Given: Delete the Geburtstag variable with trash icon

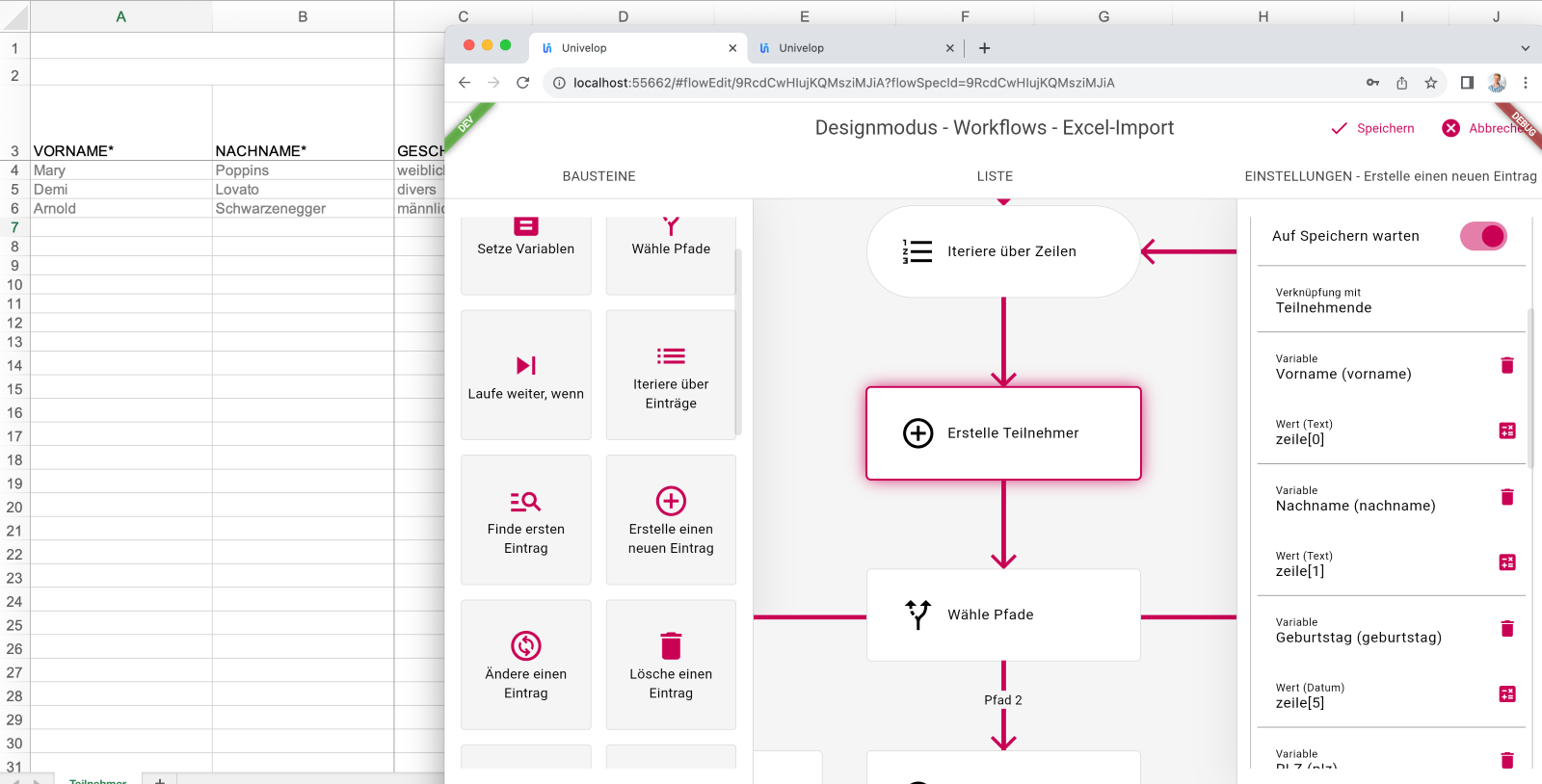Looking at the screenshot, I should [1507, 629].
